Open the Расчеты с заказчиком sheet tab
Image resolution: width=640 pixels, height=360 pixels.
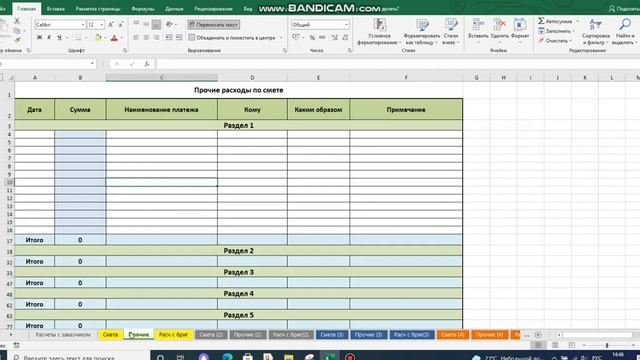(63, 335)
